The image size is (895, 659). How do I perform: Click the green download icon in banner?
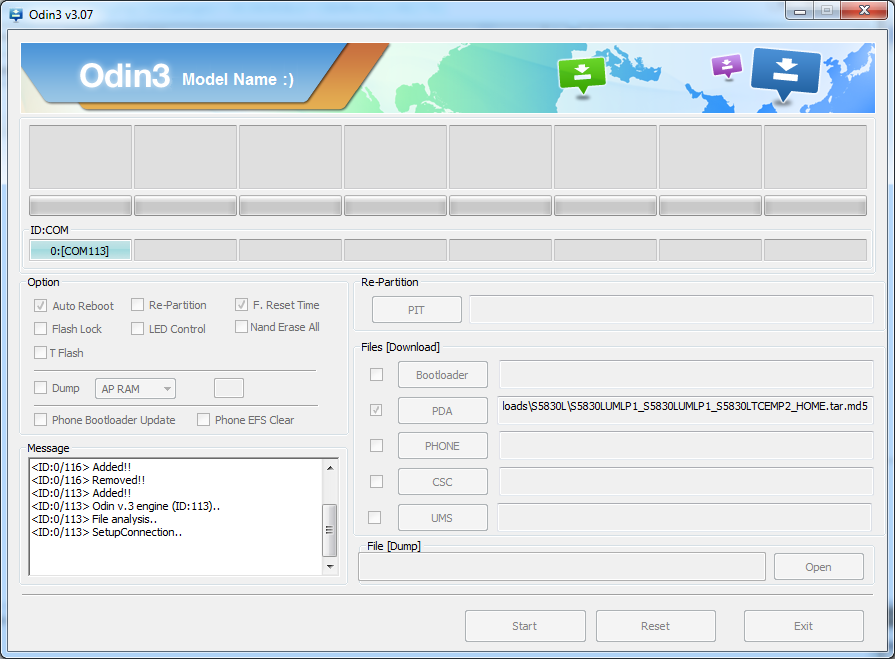(x=582, y=74)
